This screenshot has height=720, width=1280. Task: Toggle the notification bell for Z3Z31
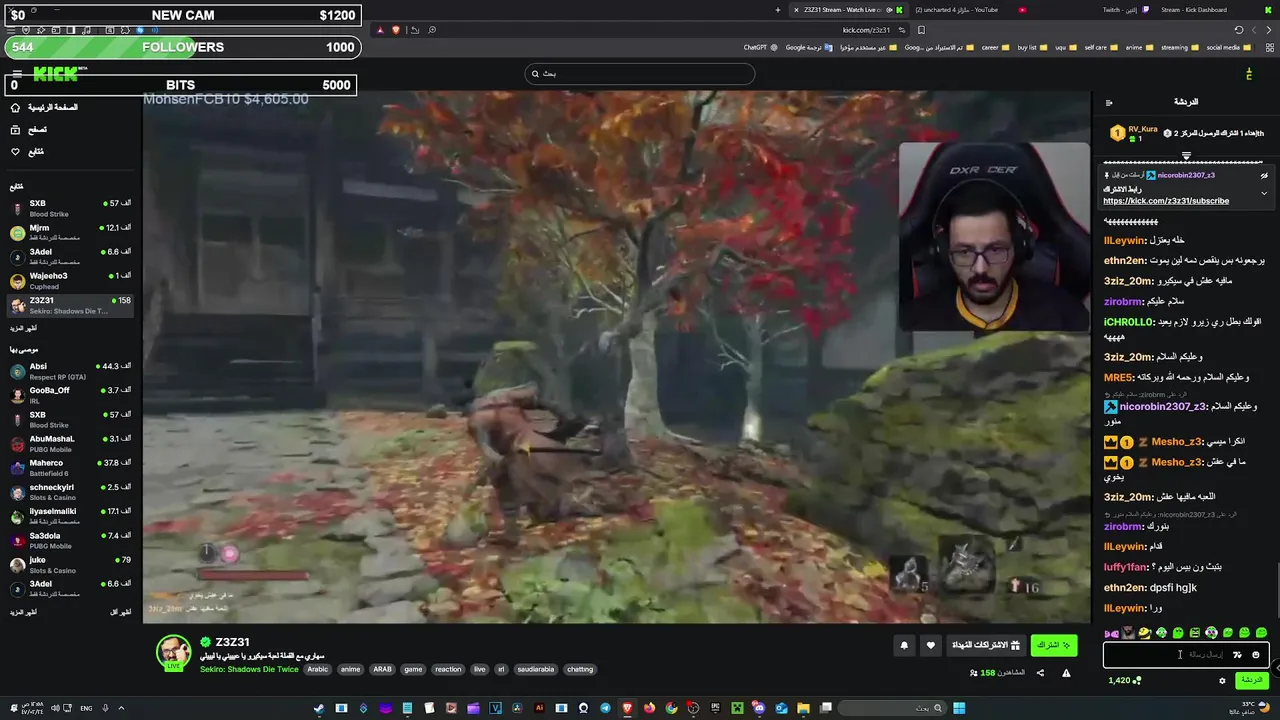pos(904,645)
